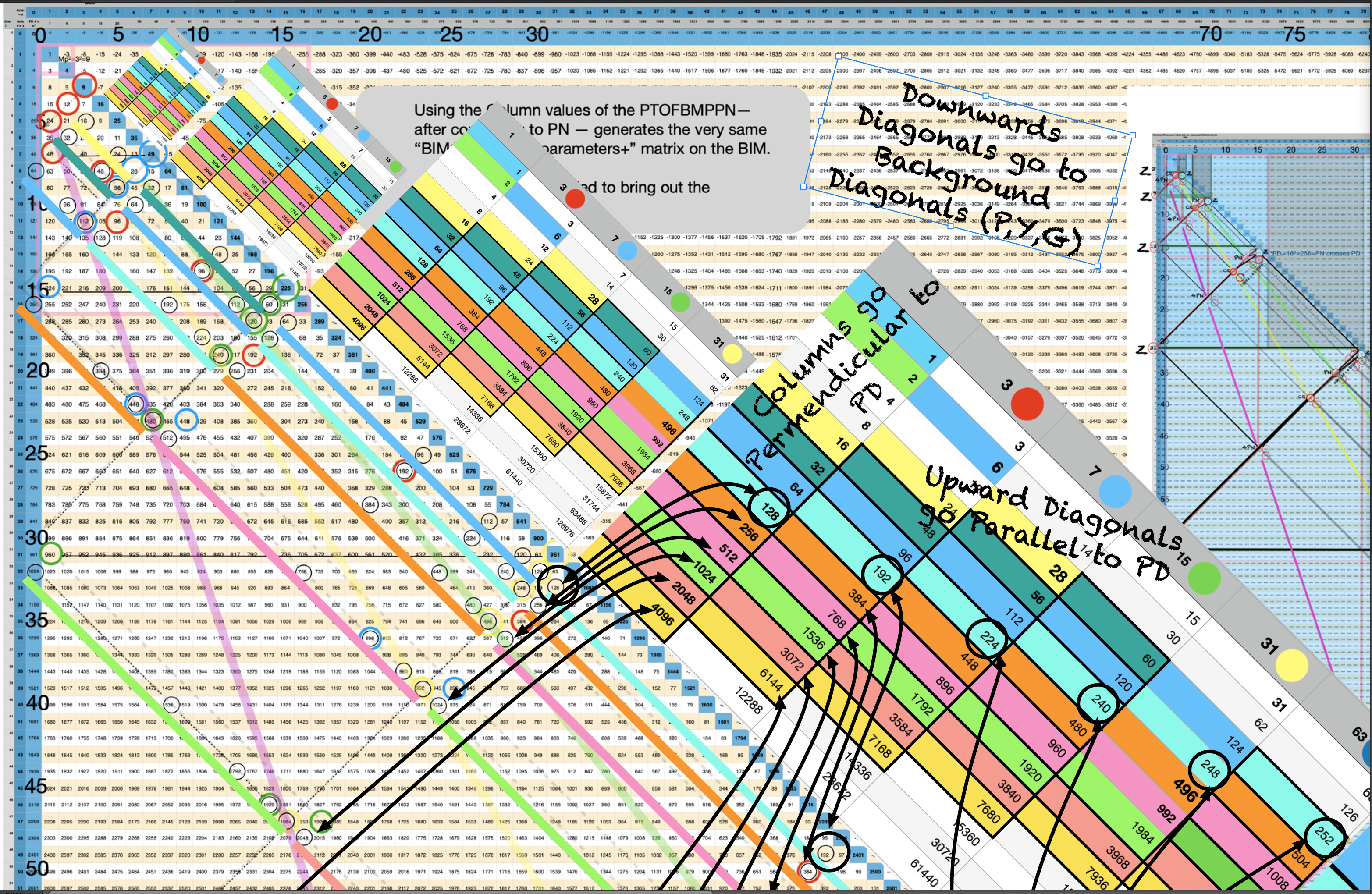Click the large "50" row axis number
1372x894 pixels.
(36, 868)
